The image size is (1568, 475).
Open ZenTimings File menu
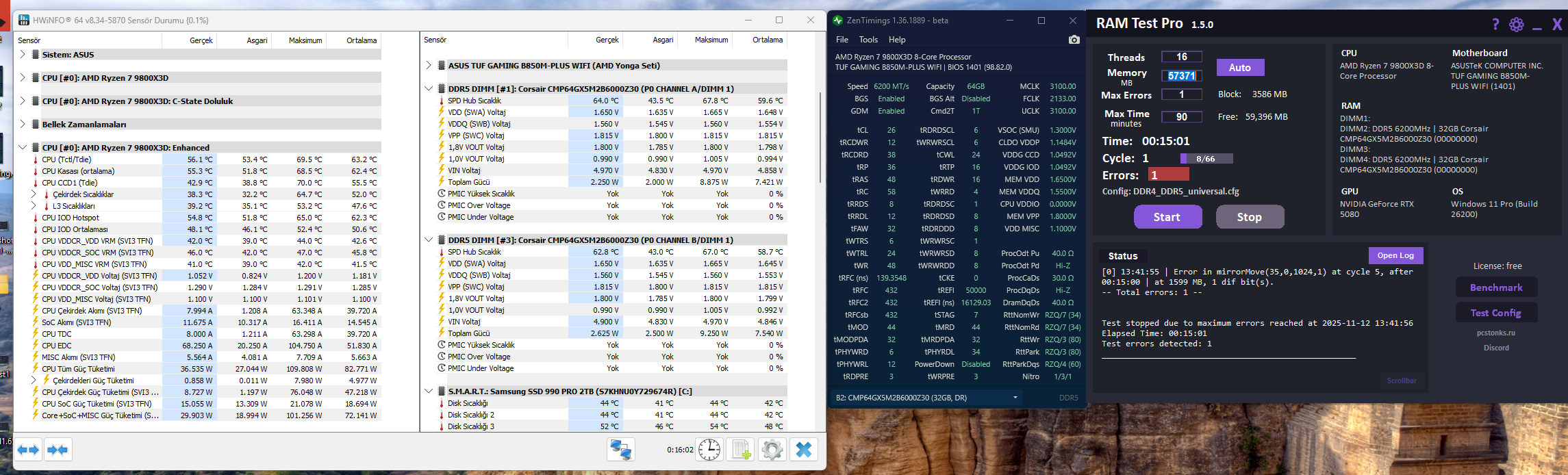(842, 40)
